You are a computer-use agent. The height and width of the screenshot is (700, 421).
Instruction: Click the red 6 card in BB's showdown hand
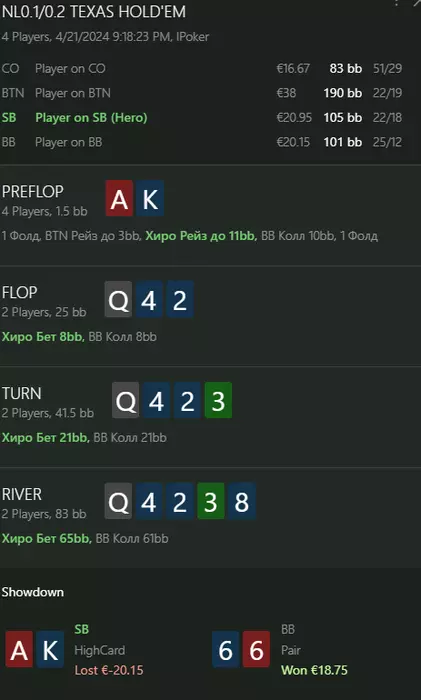click(256, 650)
